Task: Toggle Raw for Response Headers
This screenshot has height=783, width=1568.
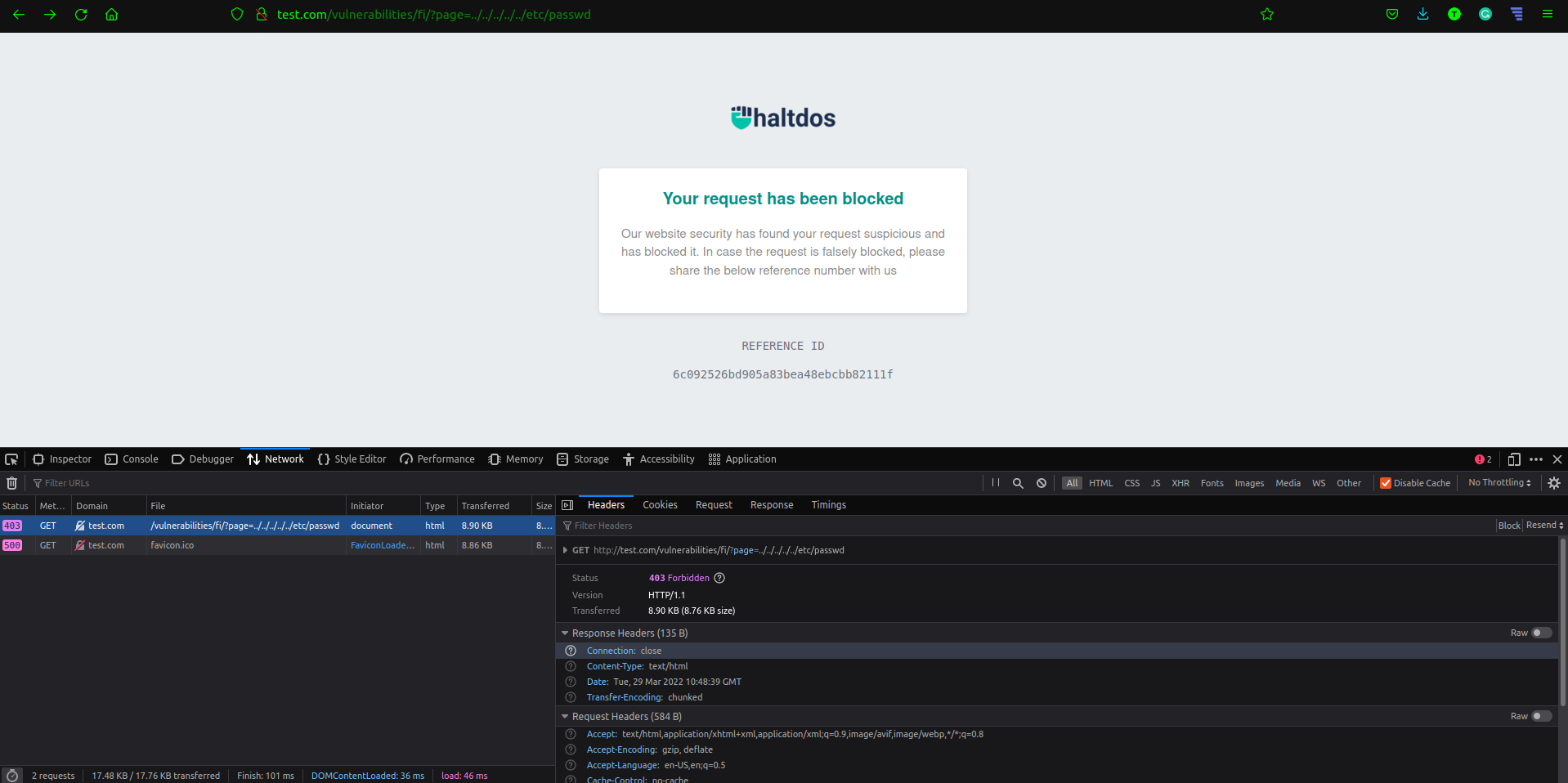Action: coord(1541,633)
